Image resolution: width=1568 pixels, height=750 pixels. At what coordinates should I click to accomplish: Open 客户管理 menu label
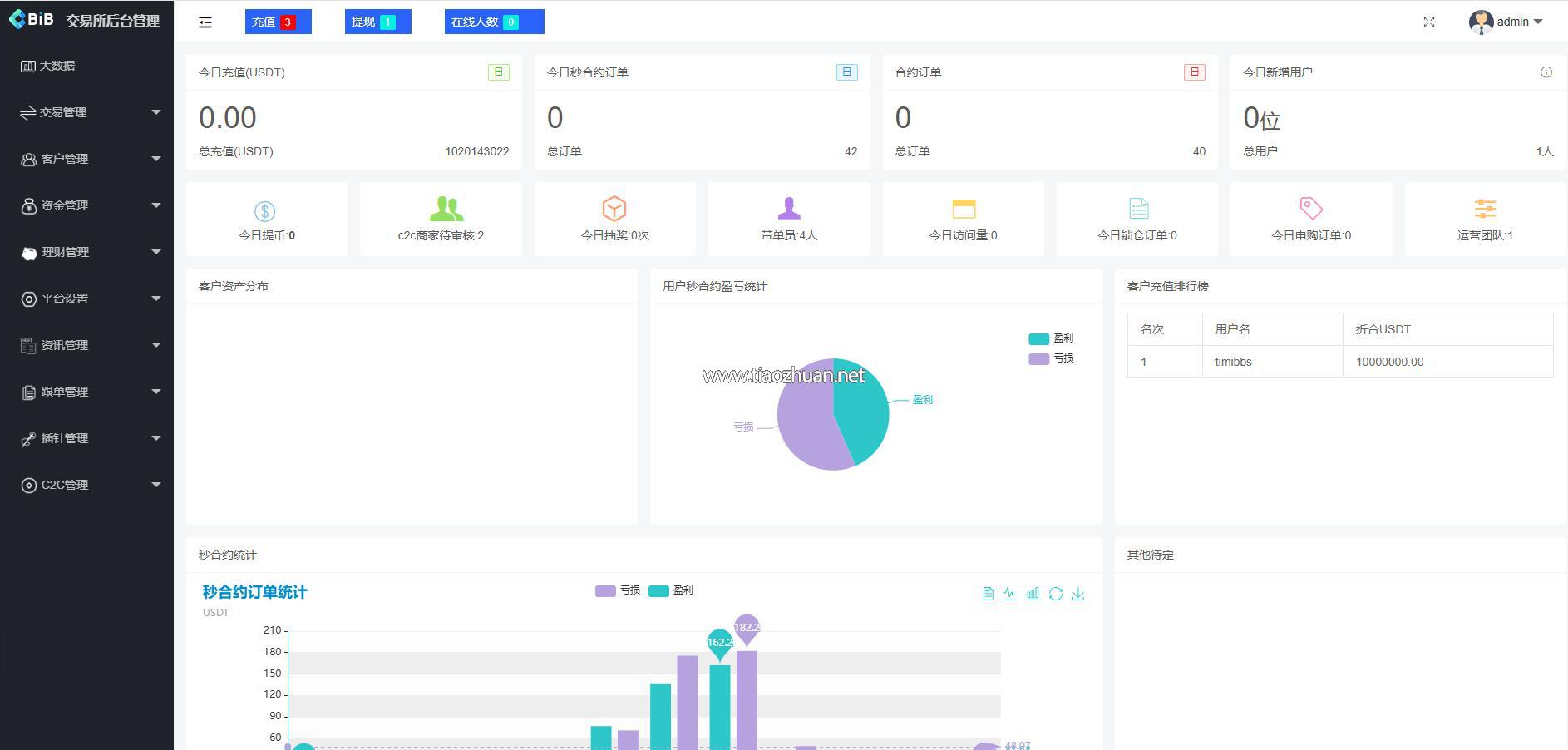click(x=65, y=159)
